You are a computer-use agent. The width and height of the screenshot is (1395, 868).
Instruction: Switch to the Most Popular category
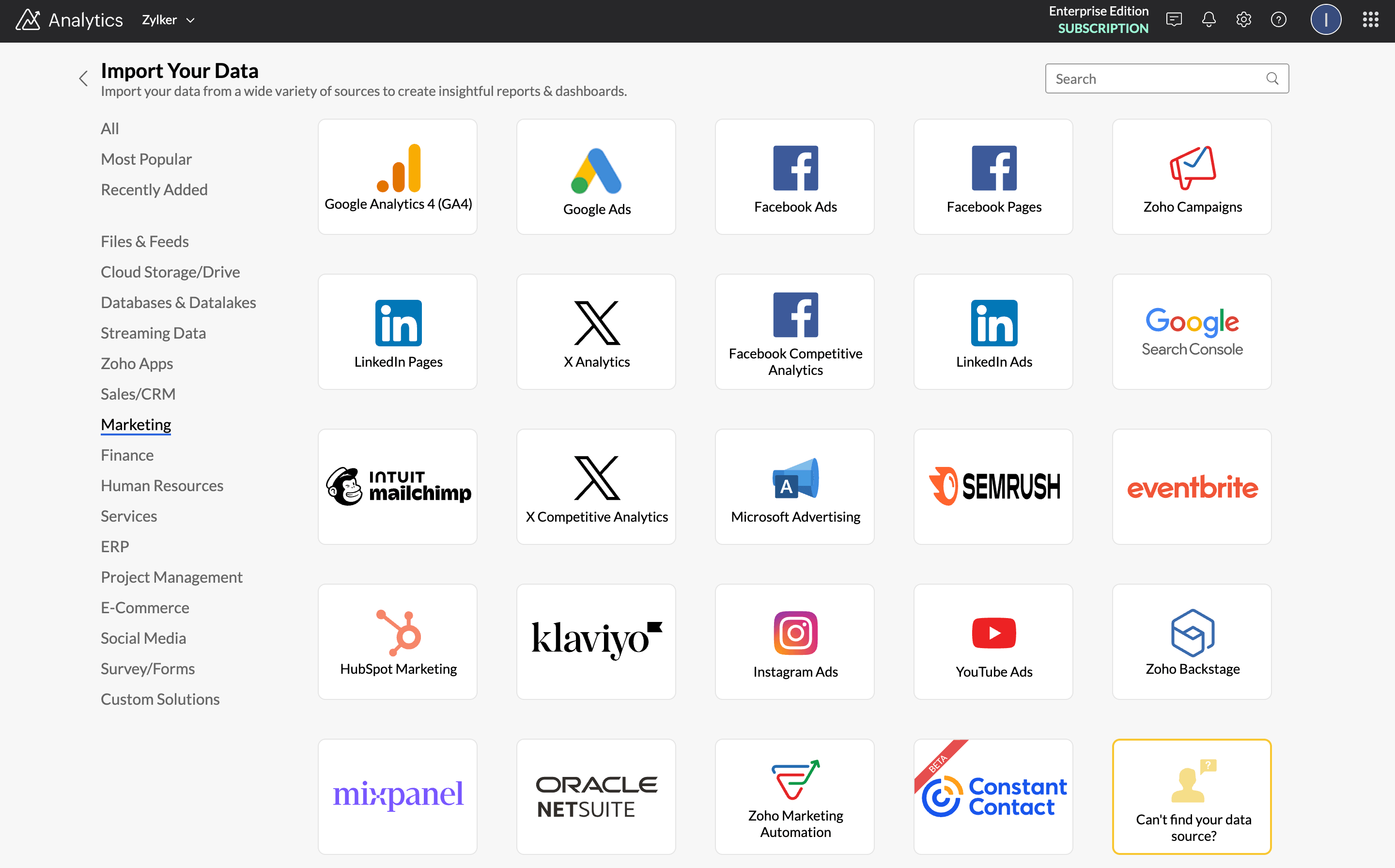146,158
